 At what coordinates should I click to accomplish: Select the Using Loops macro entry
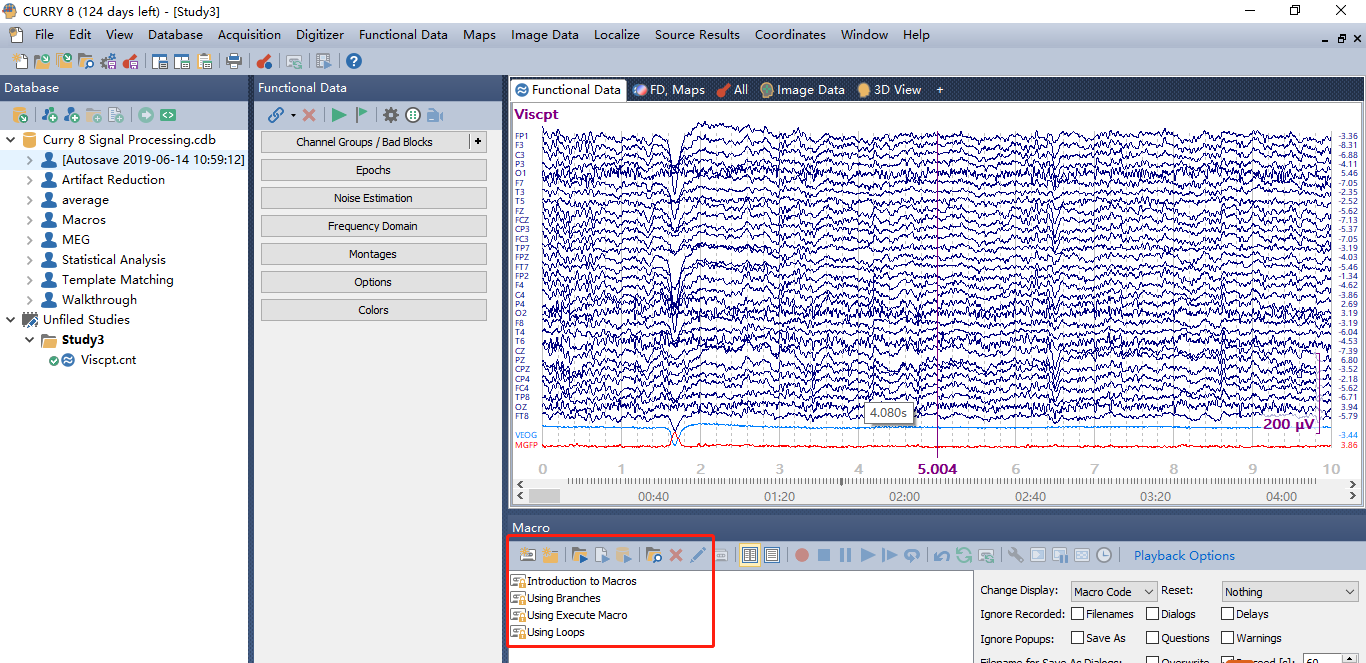click(556, 632)
